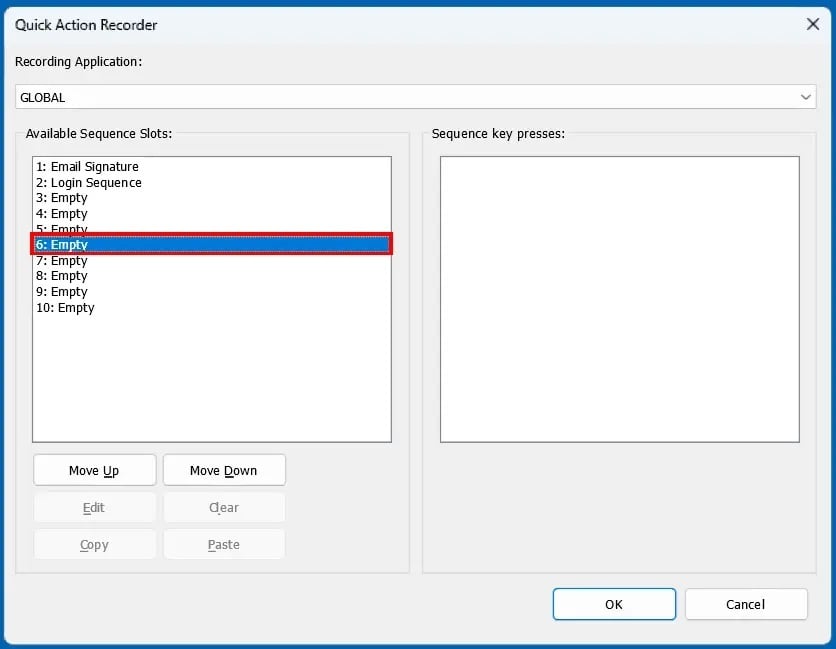Click the Clear button
The width and height of the screenshot is (836, 649).
click(x=224, y=508)
